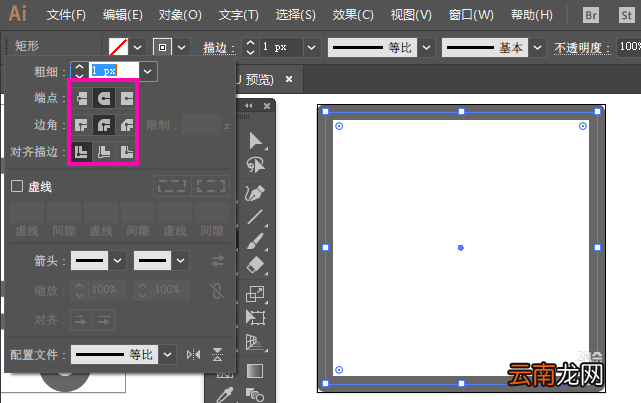Select the Perspective Grid tool
The image size is (641, 403).
point(255,343)
